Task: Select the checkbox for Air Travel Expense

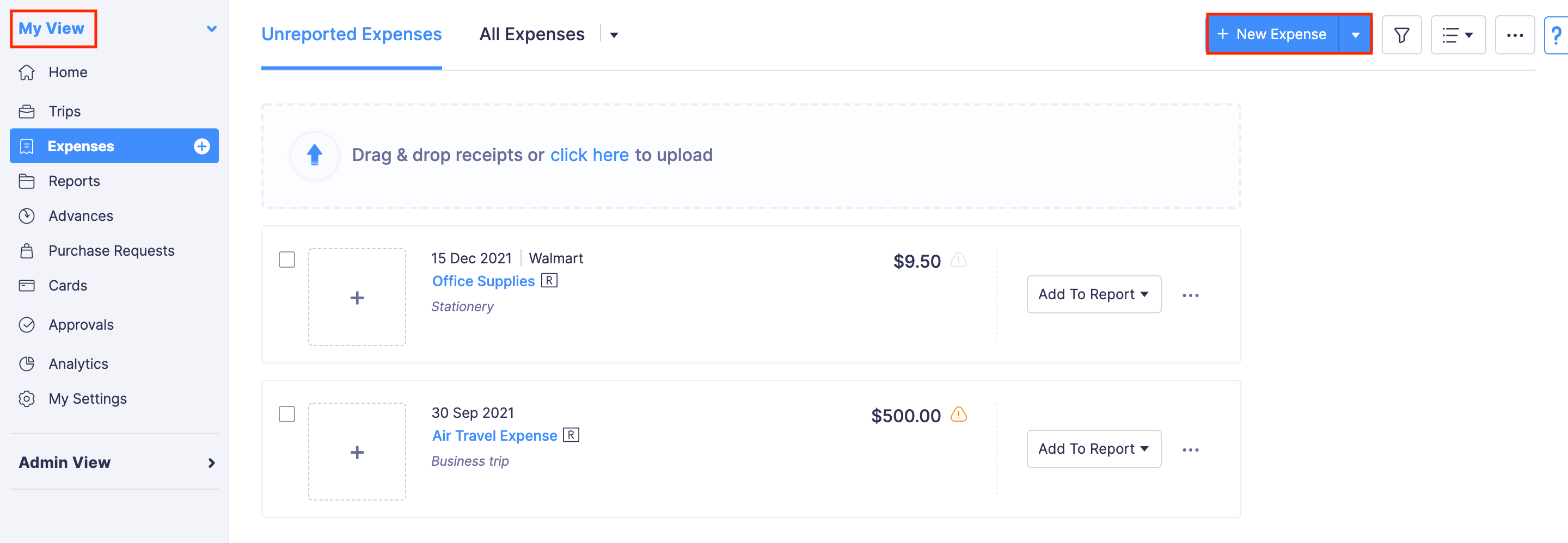Action: [x=287, y=414]
